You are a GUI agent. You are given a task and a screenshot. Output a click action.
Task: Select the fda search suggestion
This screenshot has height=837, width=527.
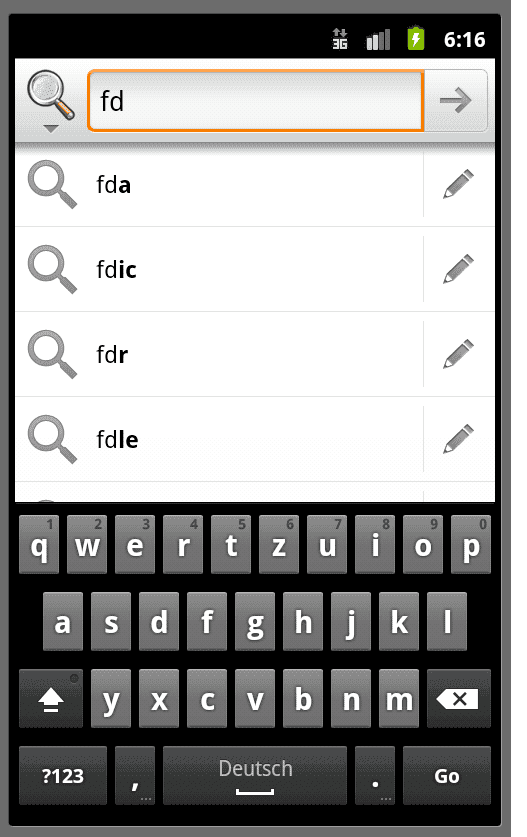click(x=219, y=185)
